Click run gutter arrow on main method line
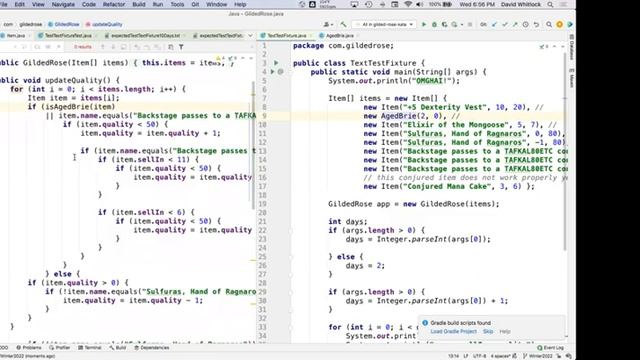This screenshot has height=360, width=640. point(273,71)
